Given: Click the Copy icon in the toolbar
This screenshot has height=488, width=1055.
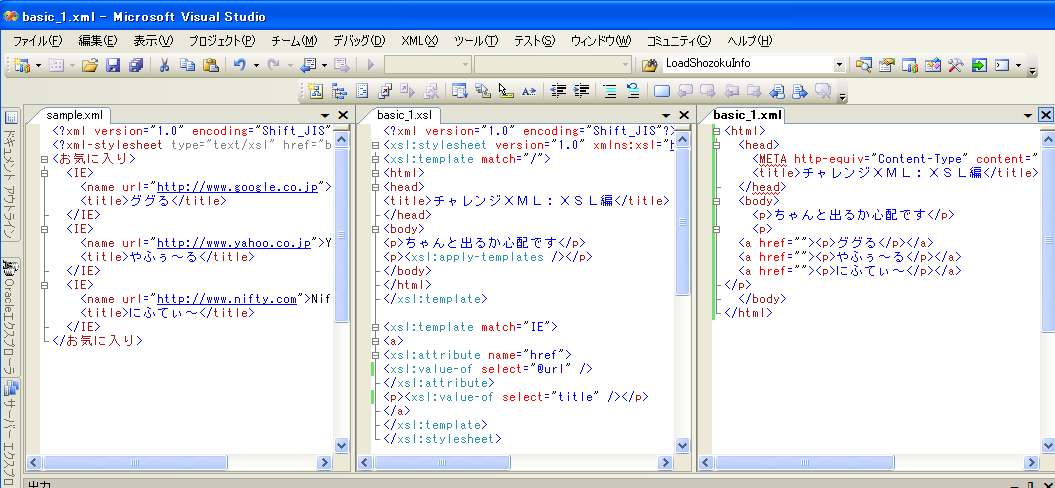Looking at the screenshot, I should pyautogui.click(x=187, y=65).
